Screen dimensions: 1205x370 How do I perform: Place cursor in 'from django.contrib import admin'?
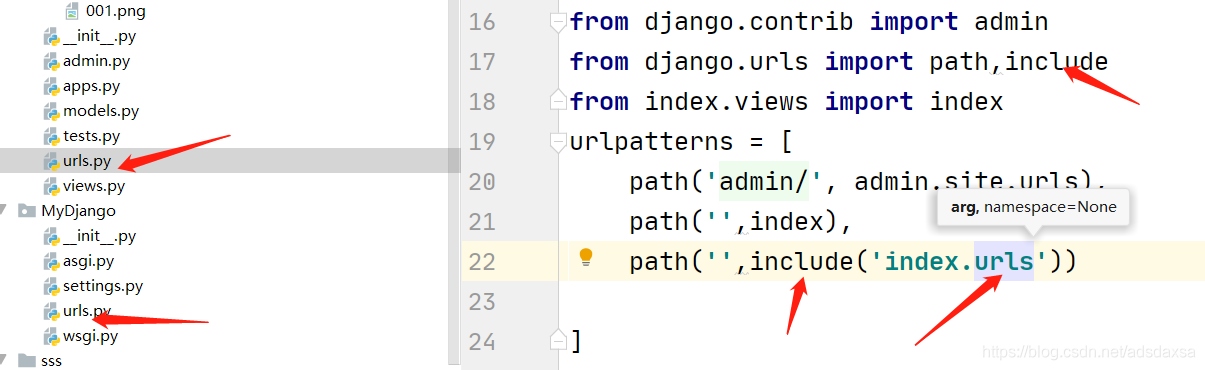809,22
